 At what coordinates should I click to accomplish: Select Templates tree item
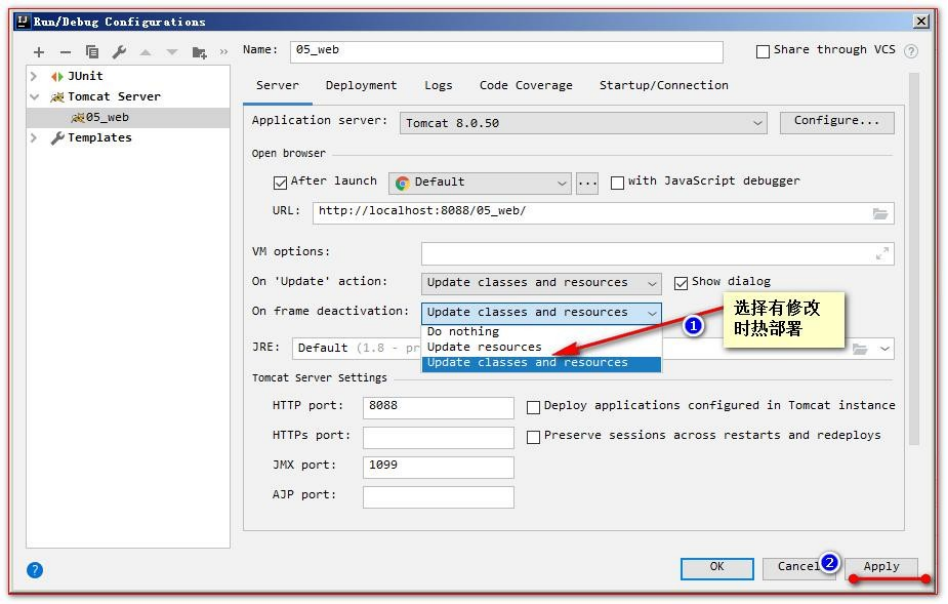tap(100, 138)
